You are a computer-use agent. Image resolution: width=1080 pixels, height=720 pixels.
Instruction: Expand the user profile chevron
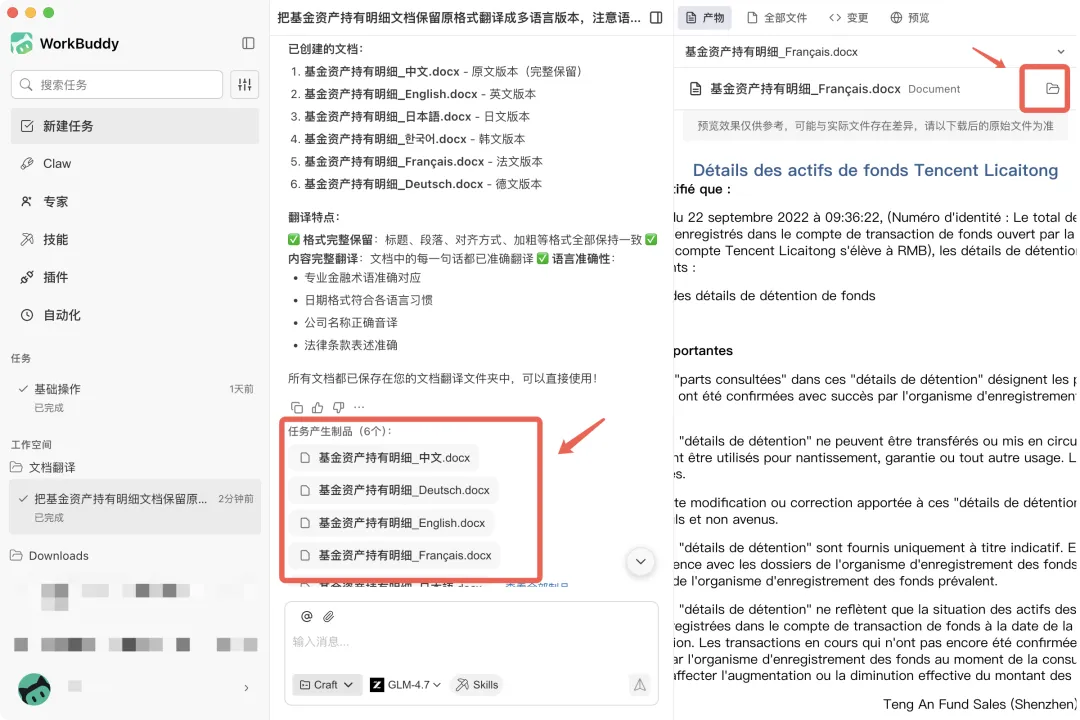pos(246,688)
